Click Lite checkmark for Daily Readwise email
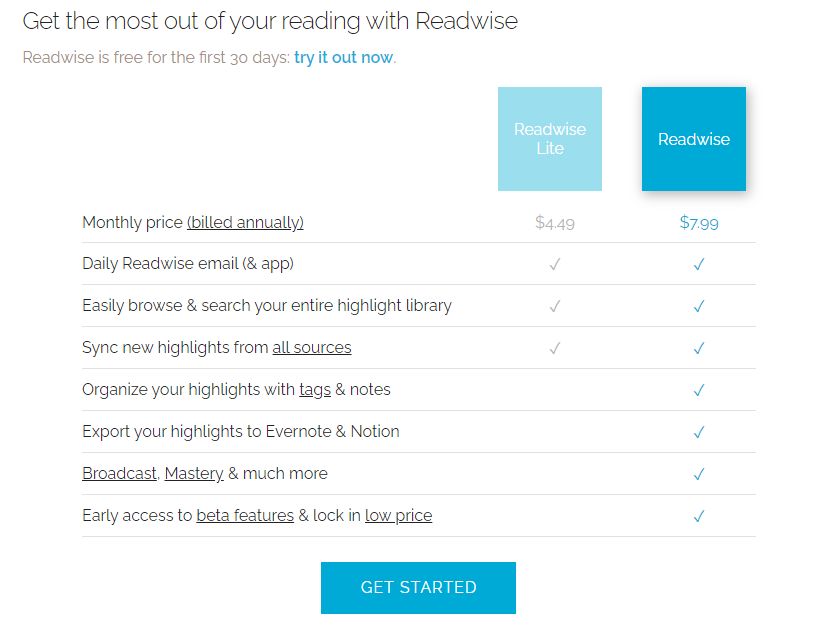This screenshot has height=631, width=815. (555, 264)
